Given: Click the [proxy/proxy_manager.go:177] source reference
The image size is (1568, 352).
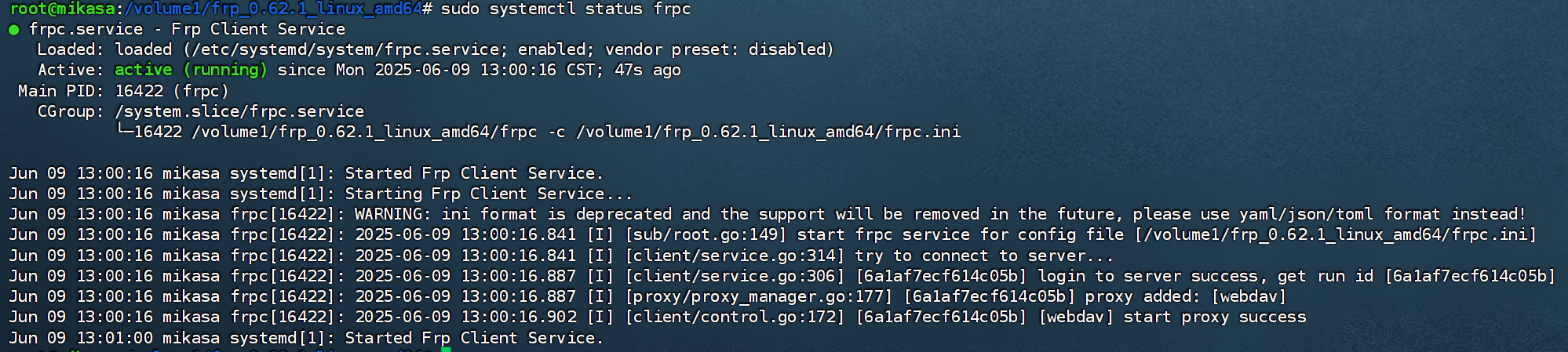Looking at the screenshot, I should 758,296.
